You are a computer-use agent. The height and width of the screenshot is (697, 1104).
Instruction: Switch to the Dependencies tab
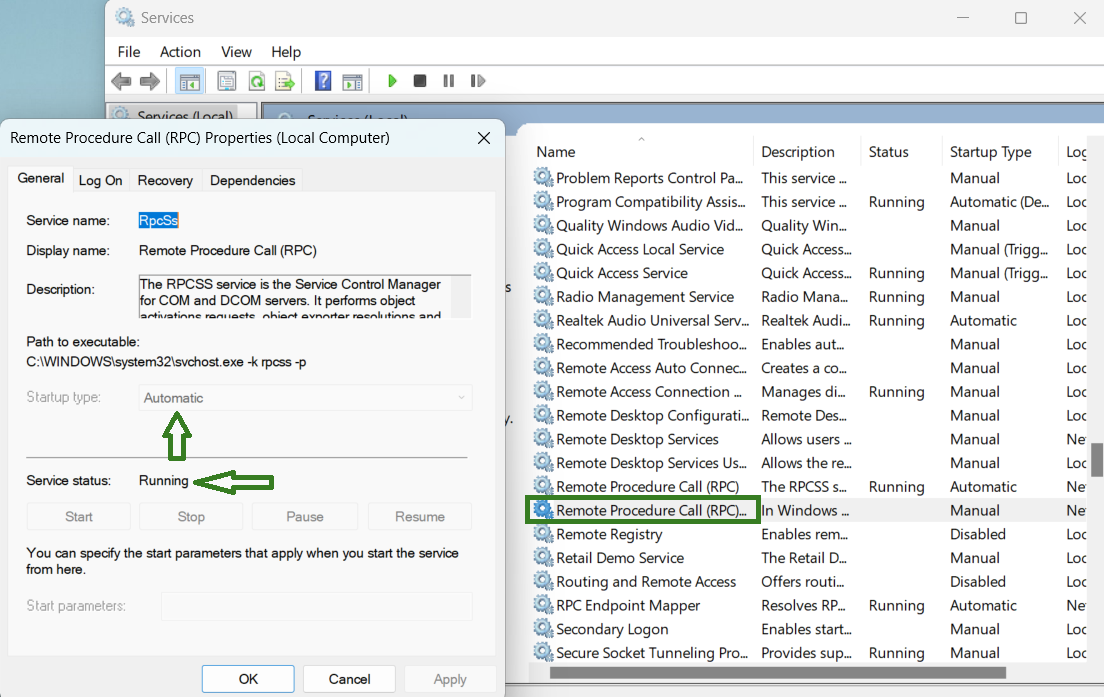(252, 180)
